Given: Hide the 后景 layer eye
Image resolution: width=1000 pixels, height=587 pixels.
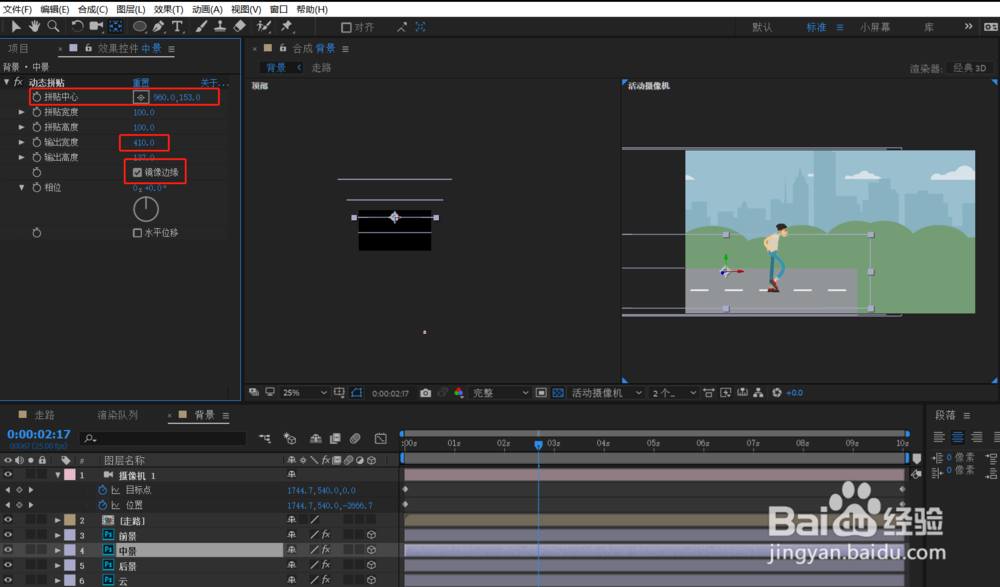Looking at the screenshot, I should tap(8, 565).
